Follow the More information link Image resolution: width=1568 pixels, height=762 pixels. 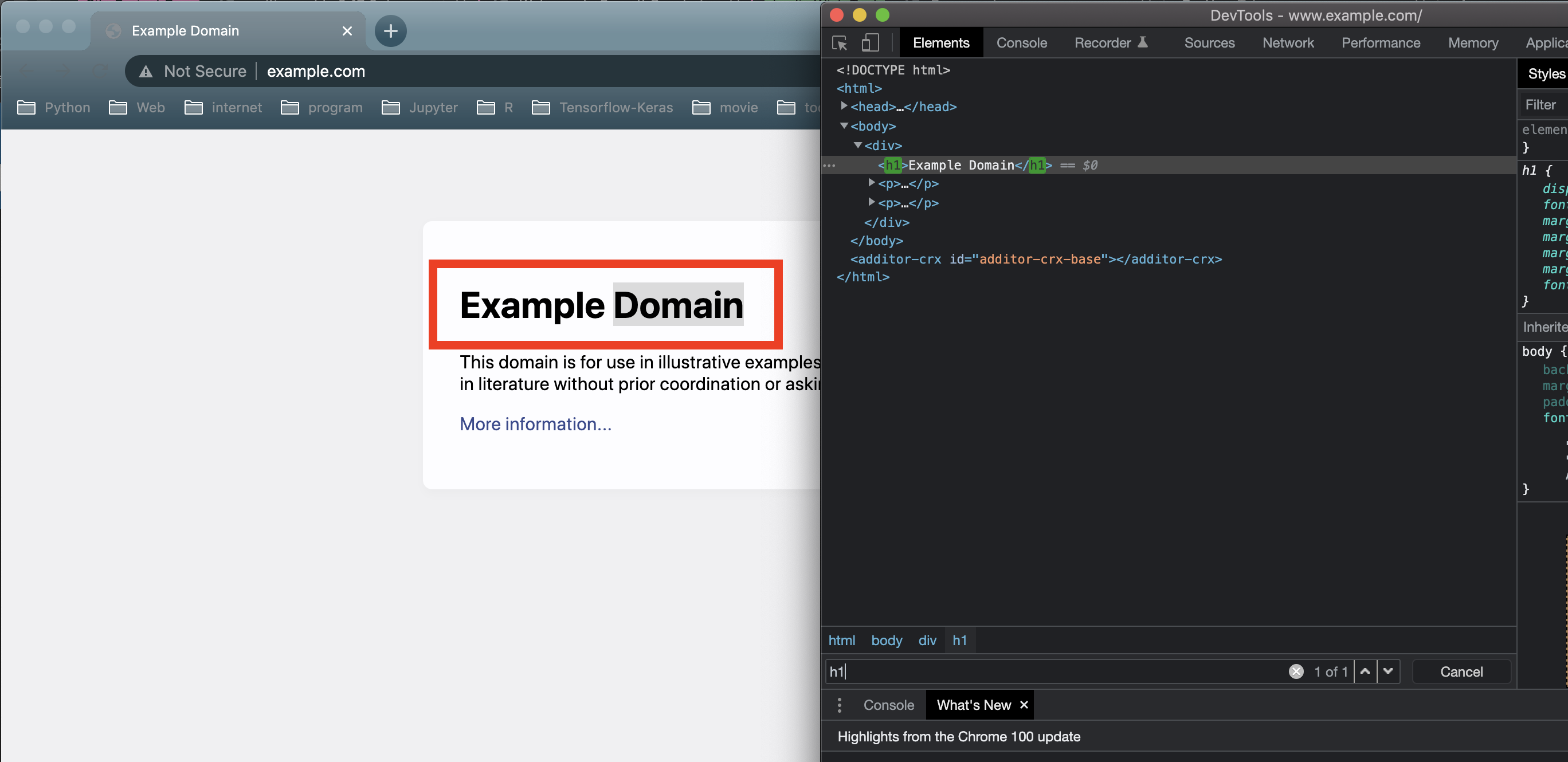pyautogui.click(x=536, y=424)
